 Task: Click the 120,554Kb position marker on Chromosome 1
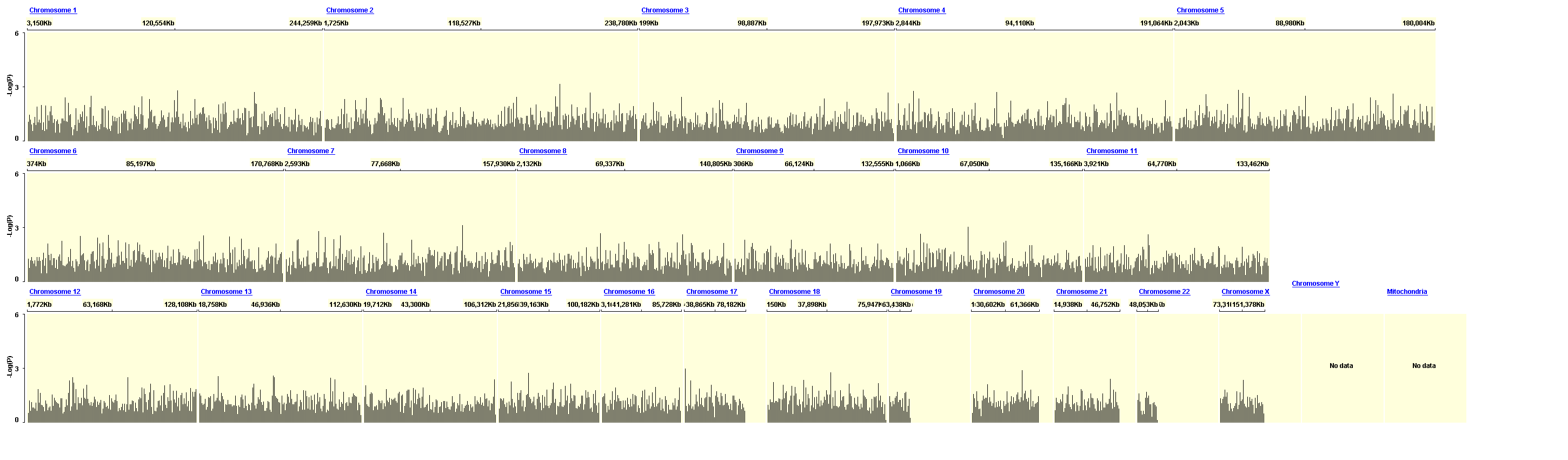pos(158,23)
